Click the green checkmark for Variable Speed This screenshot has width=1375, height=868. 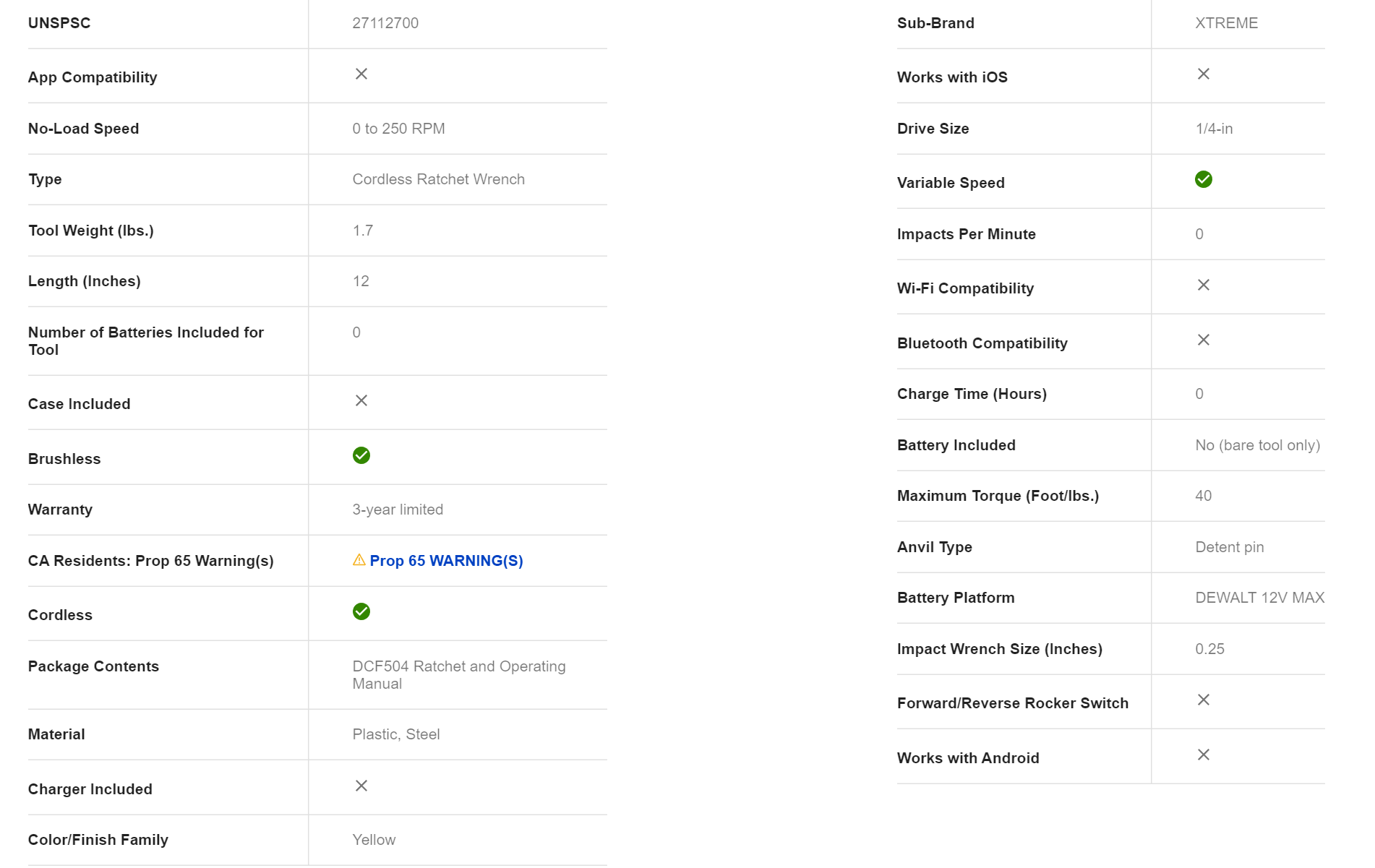(1203, 179)
